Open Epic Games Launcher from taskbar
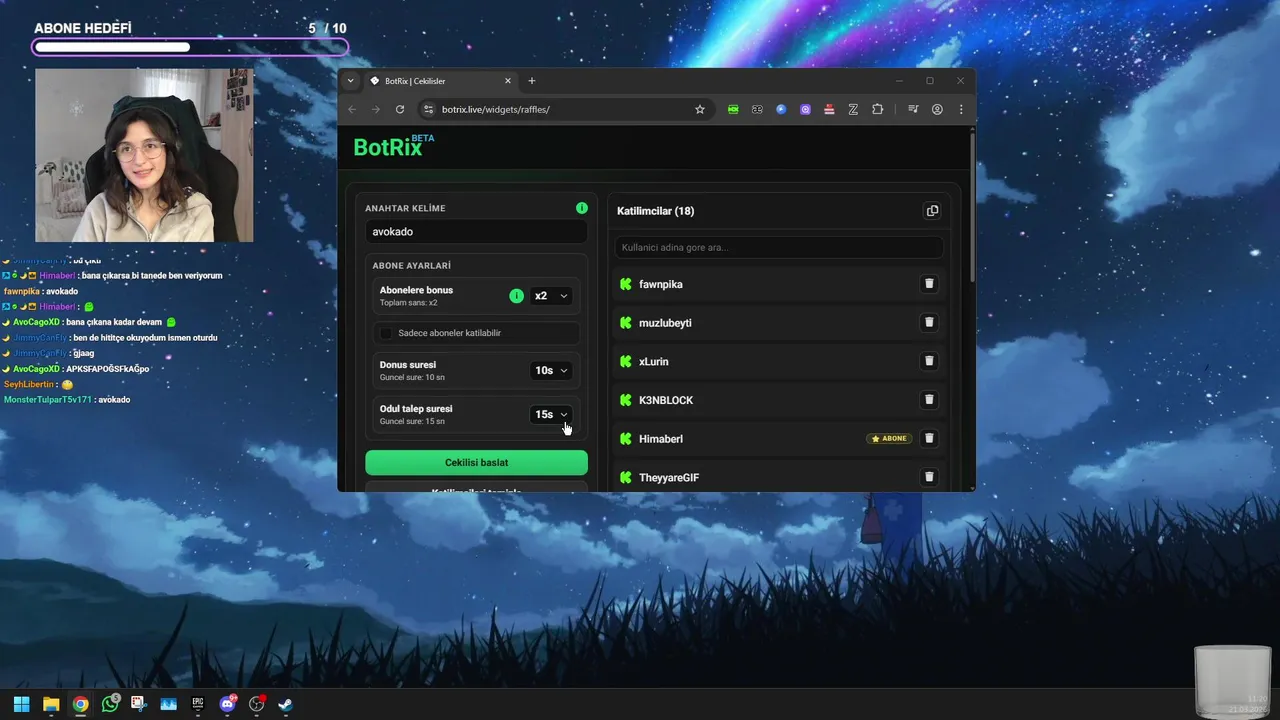 [198, 704]
